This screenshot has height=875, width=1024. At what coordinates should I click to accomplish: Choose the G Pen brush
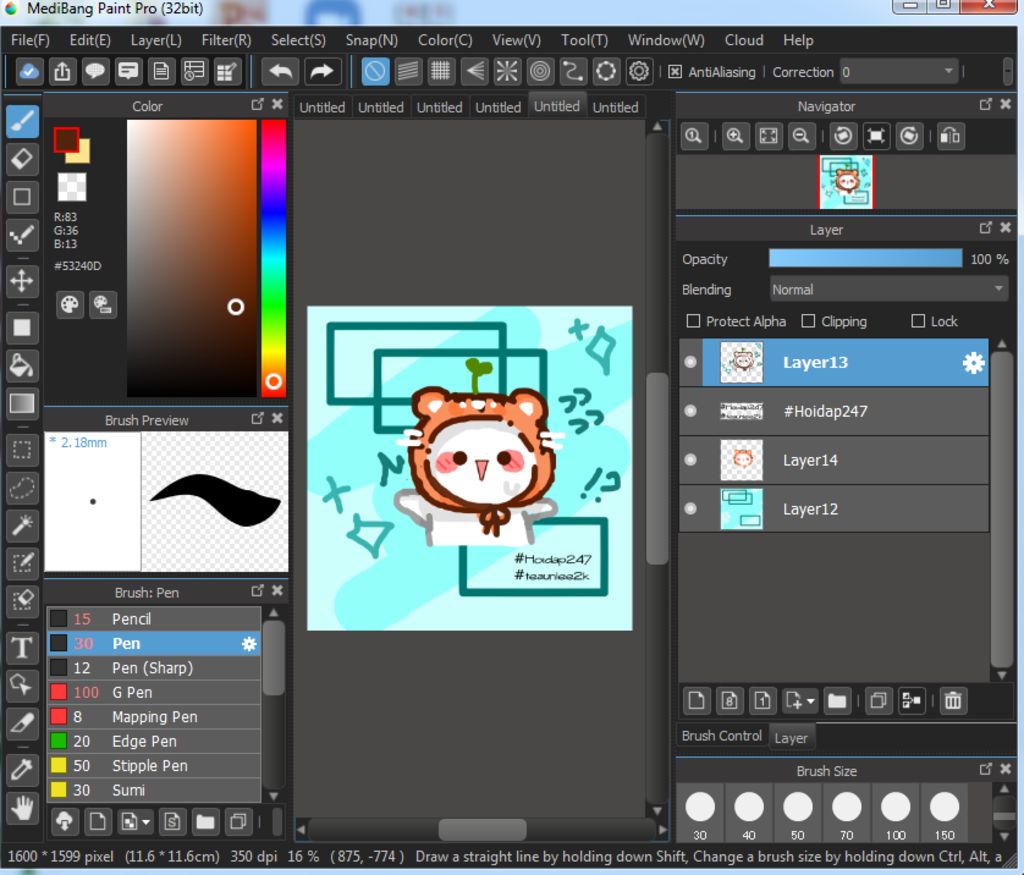(x=155, y=692)
